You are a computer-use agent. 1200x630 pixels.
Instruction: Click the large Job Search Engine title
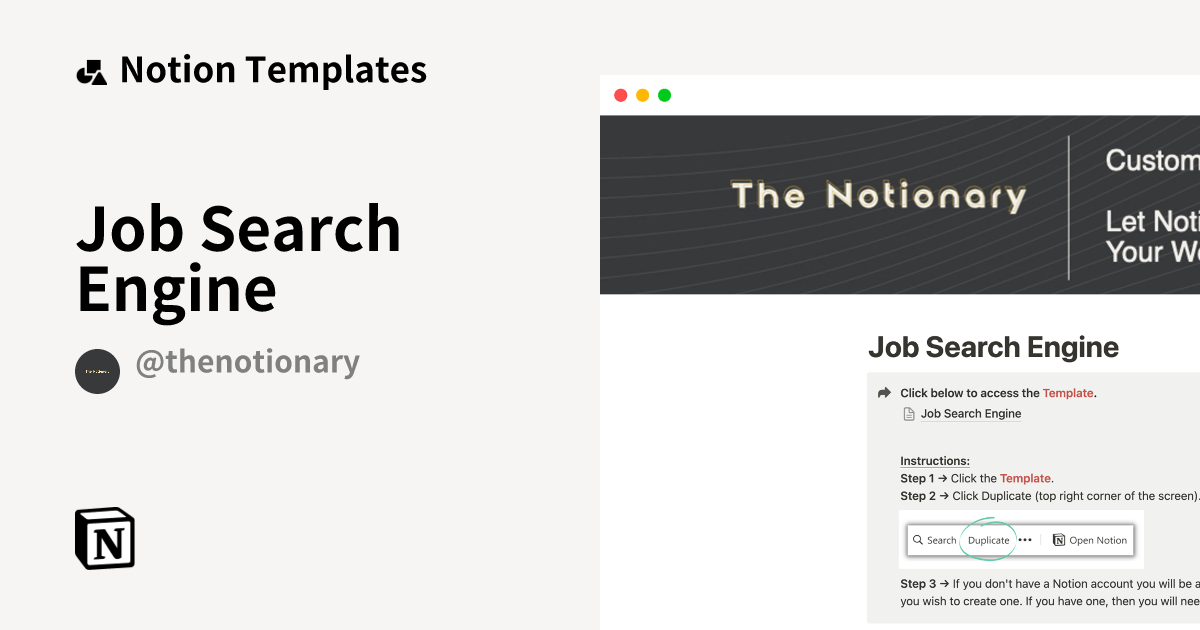click(x=993, y=347)
